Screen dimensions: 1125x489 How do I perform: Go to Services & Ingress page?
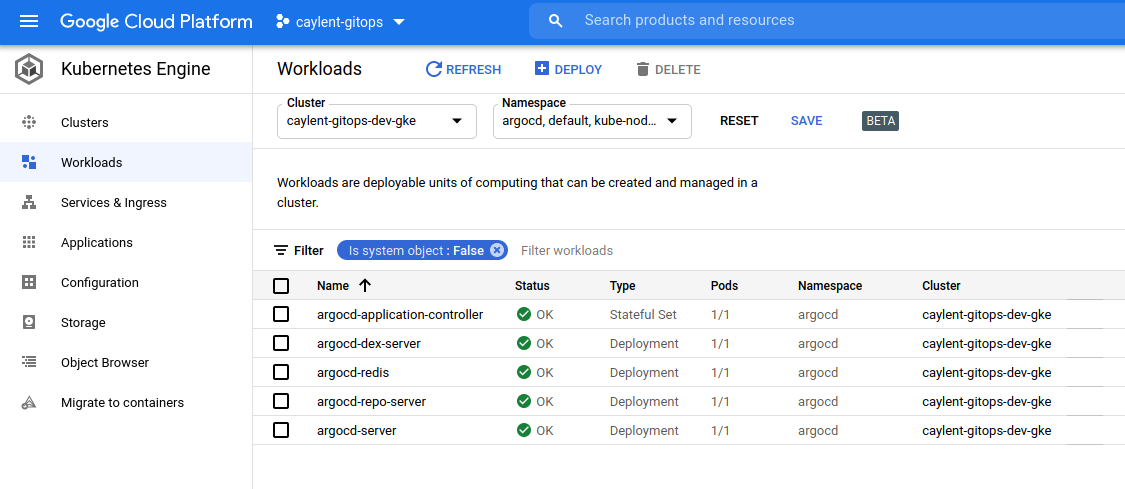(x=114, y=203)
